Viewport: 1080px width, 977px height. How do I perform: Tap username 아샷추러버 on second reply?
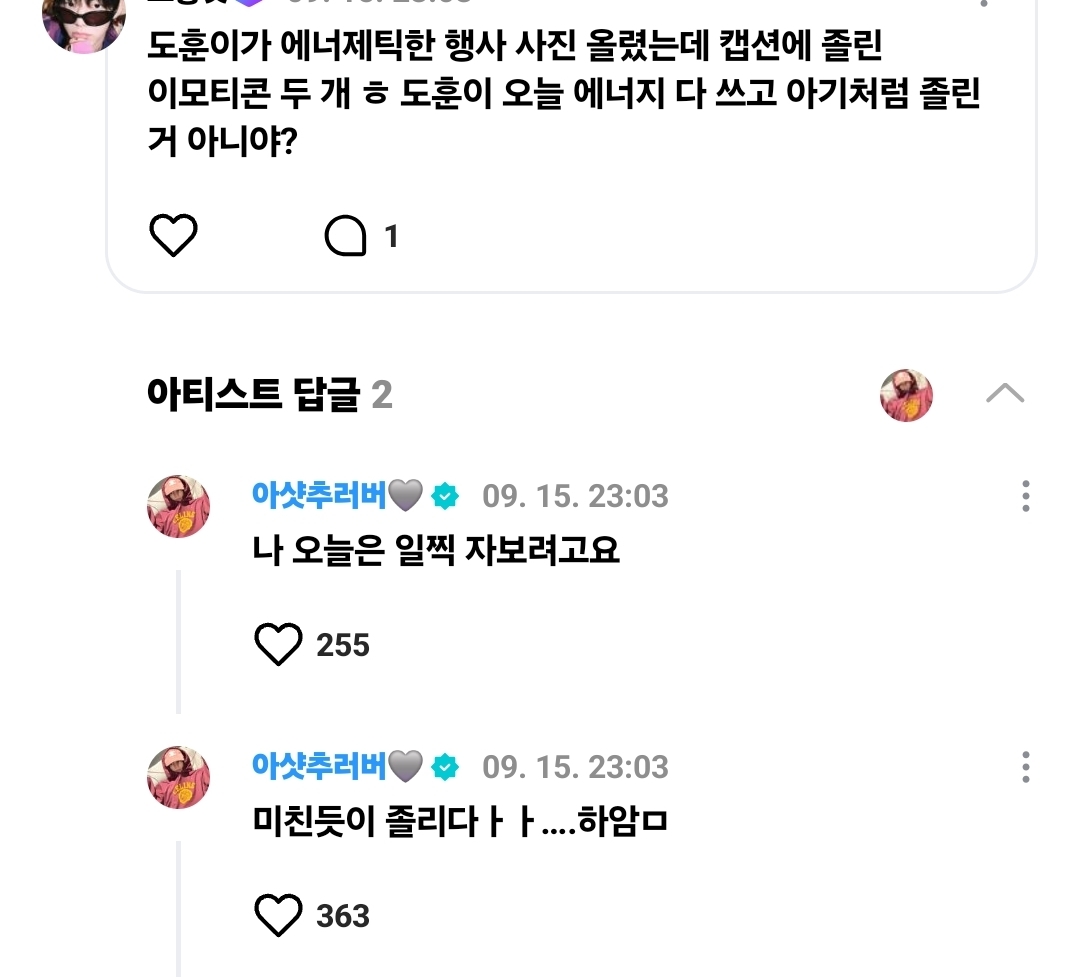tap(319, 766)
